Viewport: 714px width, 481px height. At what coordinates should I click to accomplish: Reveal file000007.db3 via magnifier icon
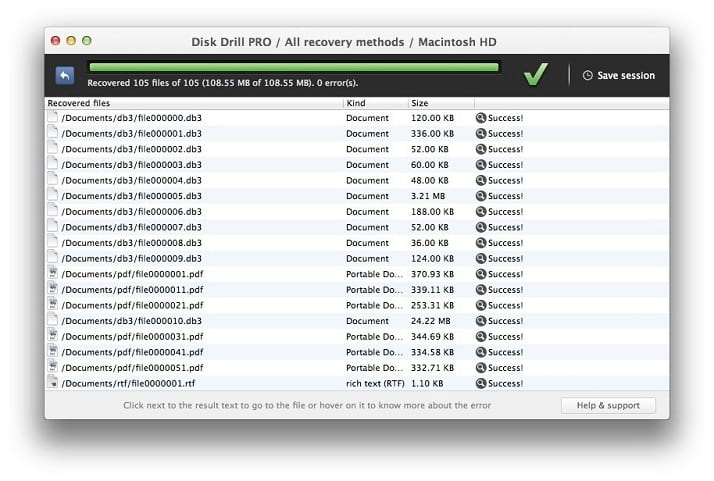(x=481, y=227)
